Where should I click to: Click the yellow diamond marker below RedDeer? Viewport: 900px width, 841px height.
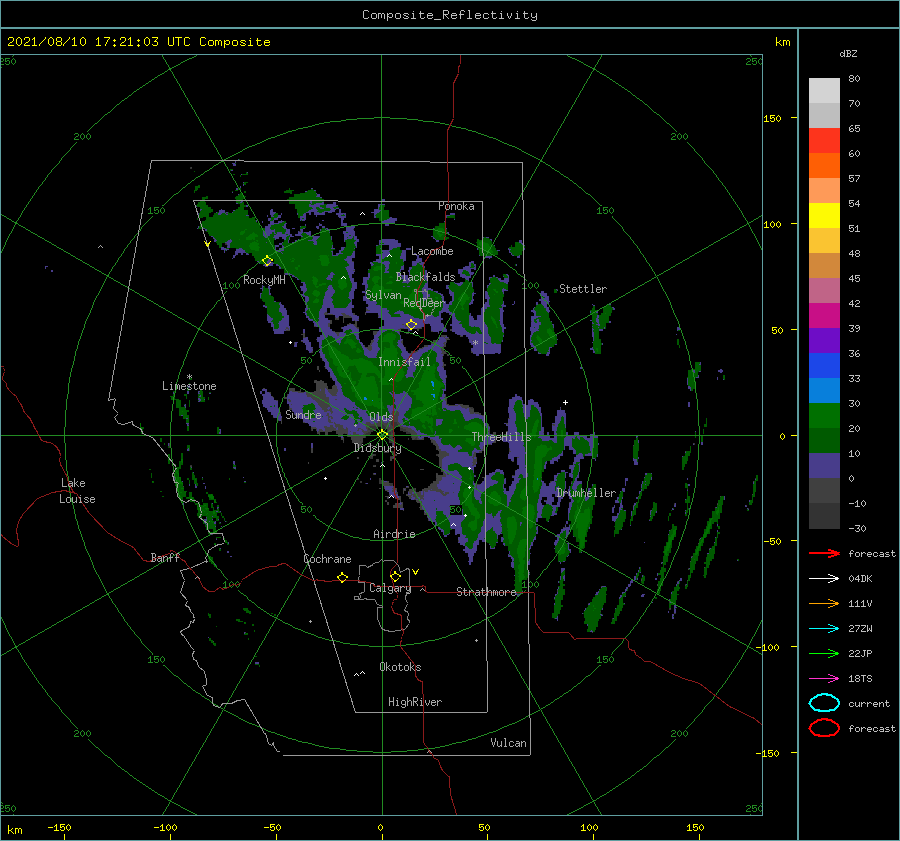pyautogui.click(x=411, y=325)
